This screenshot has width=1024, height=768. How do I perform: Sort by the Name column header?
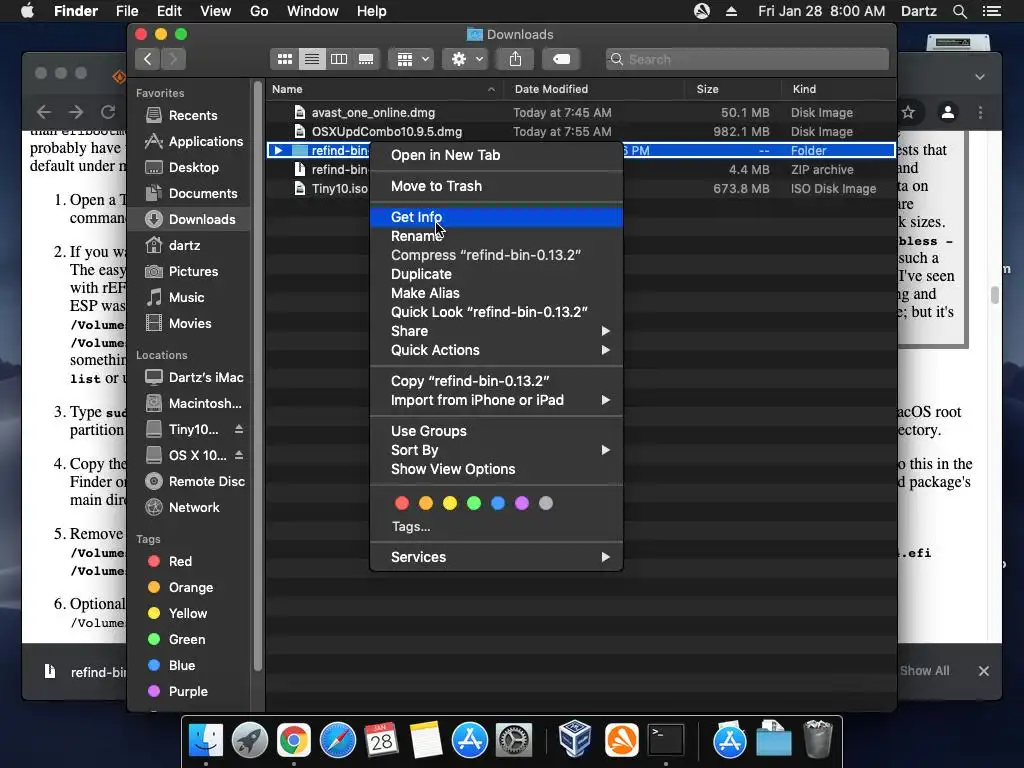384,89
